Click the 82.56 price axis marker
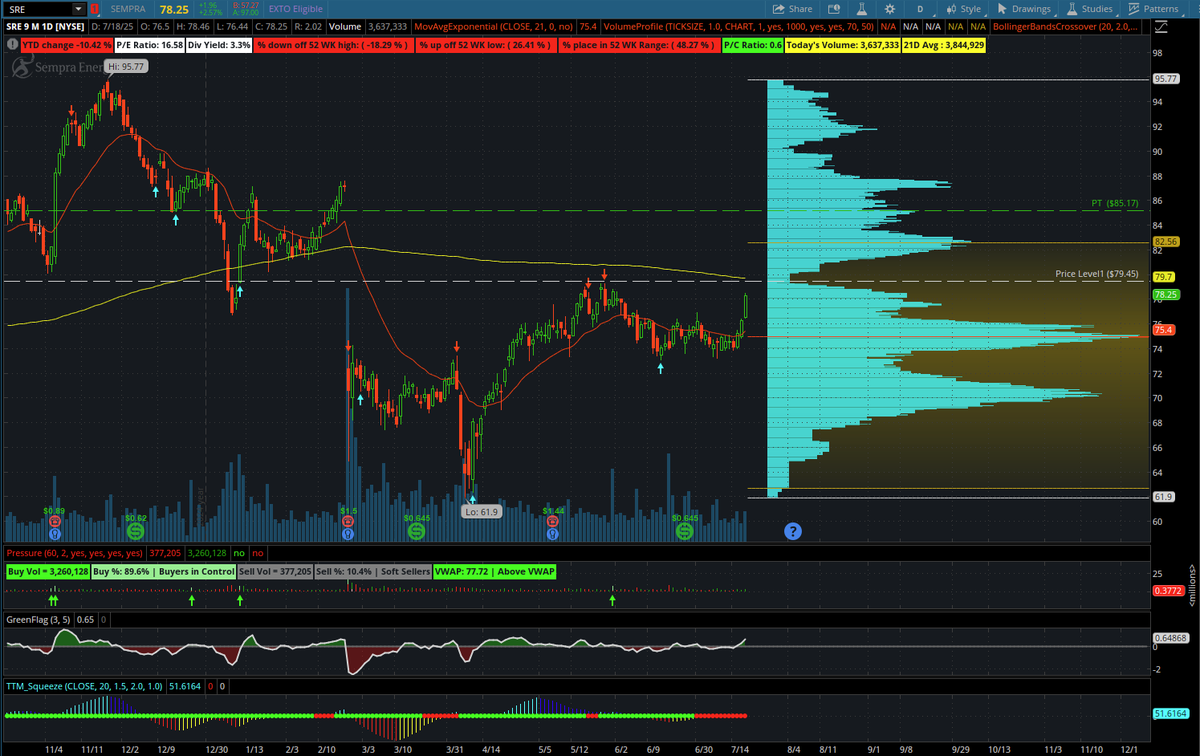The height and width of the screenshot is (756, 1200). 1165,242
